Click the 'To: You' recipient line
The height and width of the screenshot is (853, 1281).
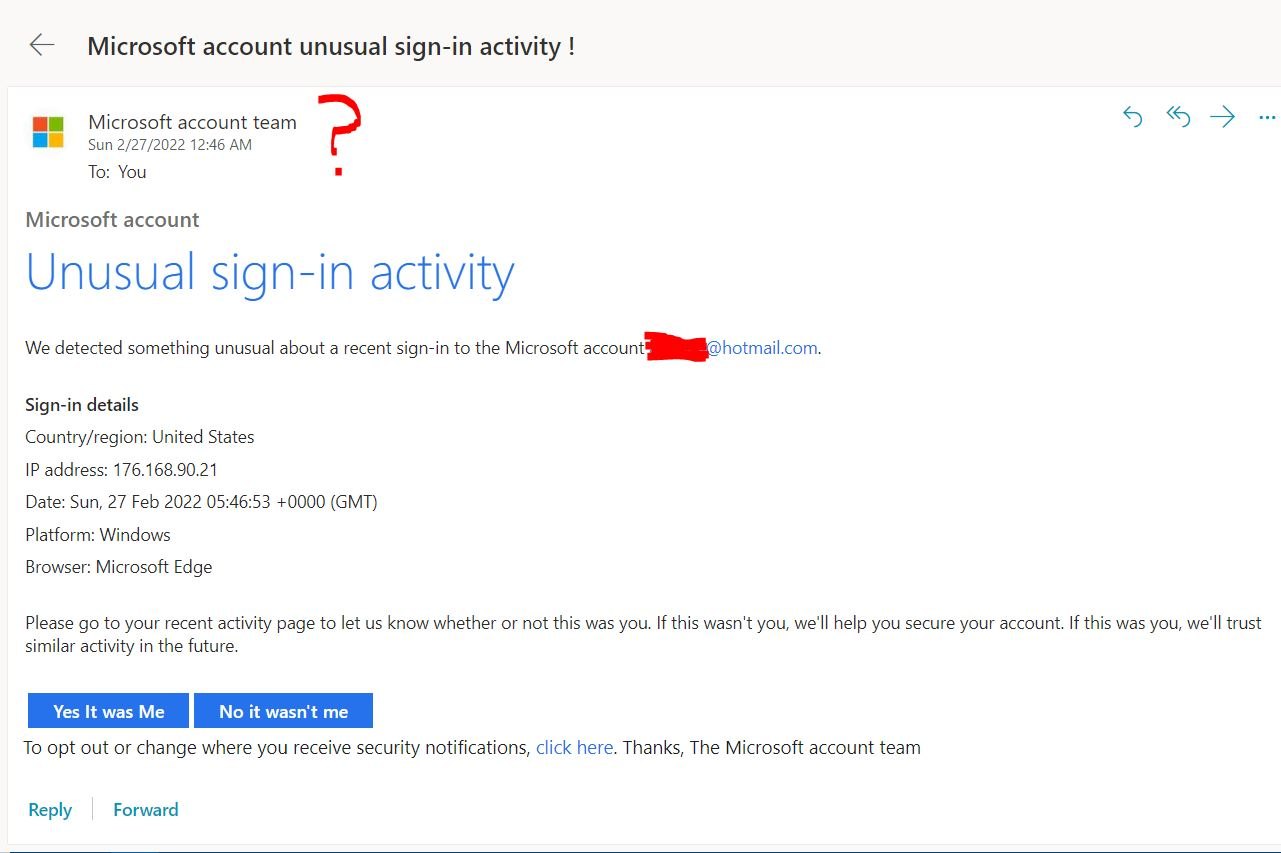(117, 172)
